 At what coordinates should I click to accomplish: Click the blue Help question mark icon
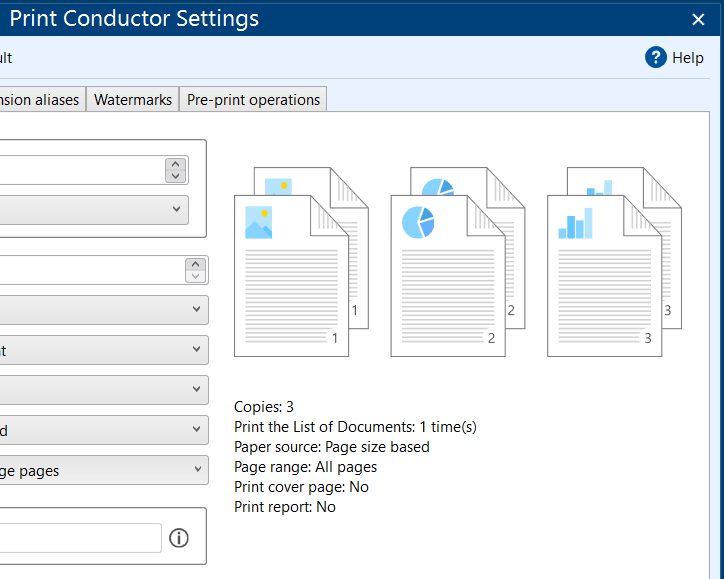coord(656,57)
